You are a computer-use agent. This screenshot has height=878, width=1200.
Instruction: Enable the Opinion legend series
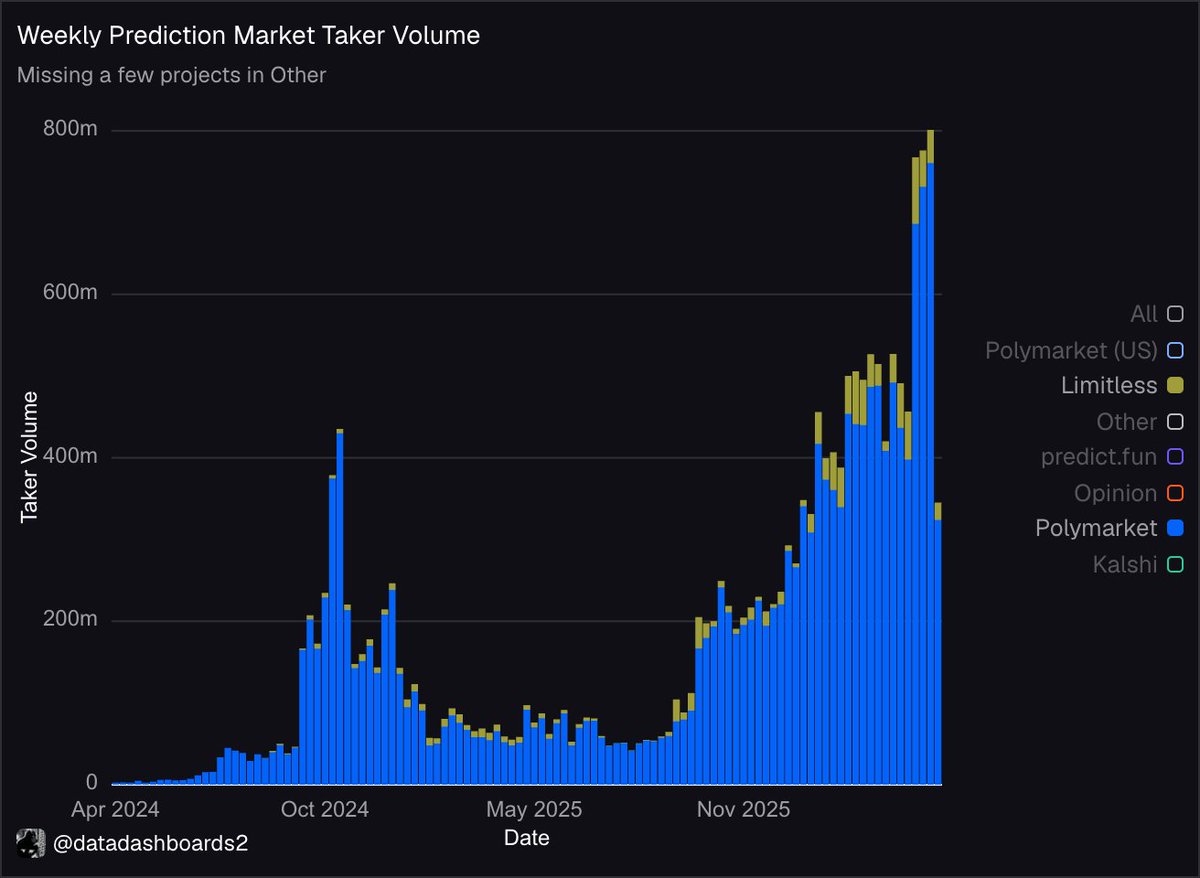click(1175, 493)
